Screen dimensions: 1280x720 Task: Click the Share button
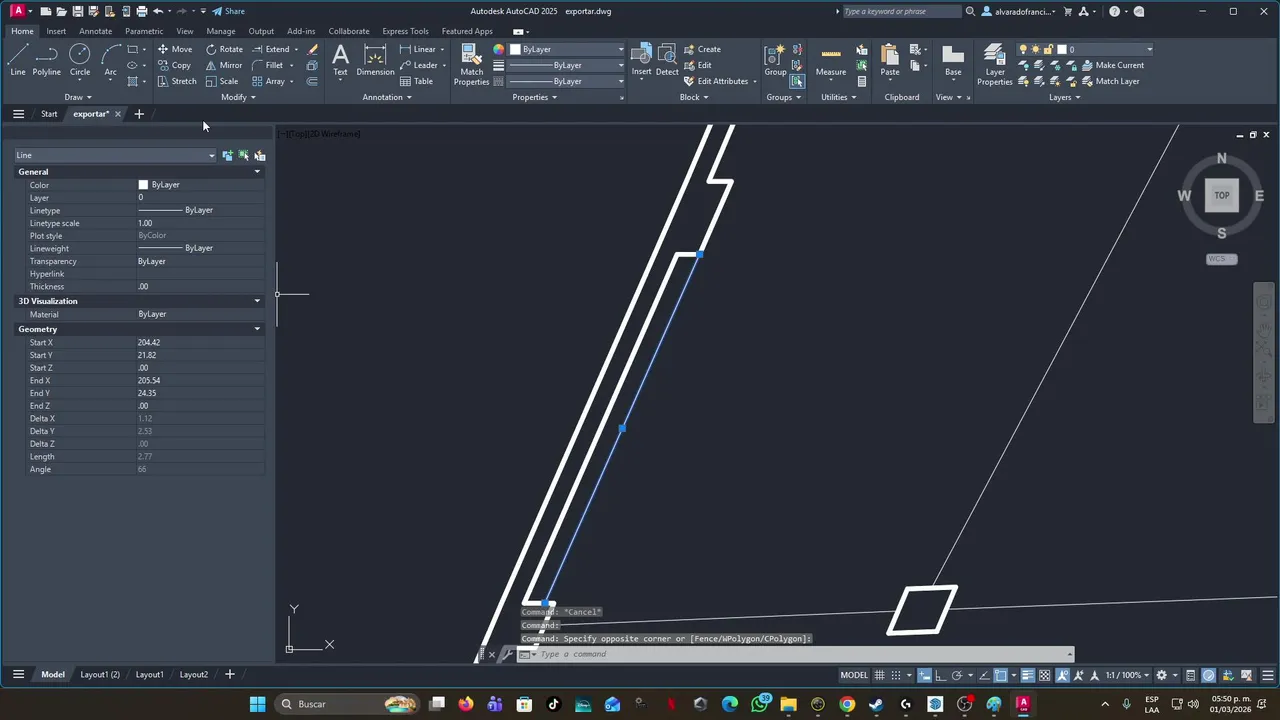click(229, 11)
